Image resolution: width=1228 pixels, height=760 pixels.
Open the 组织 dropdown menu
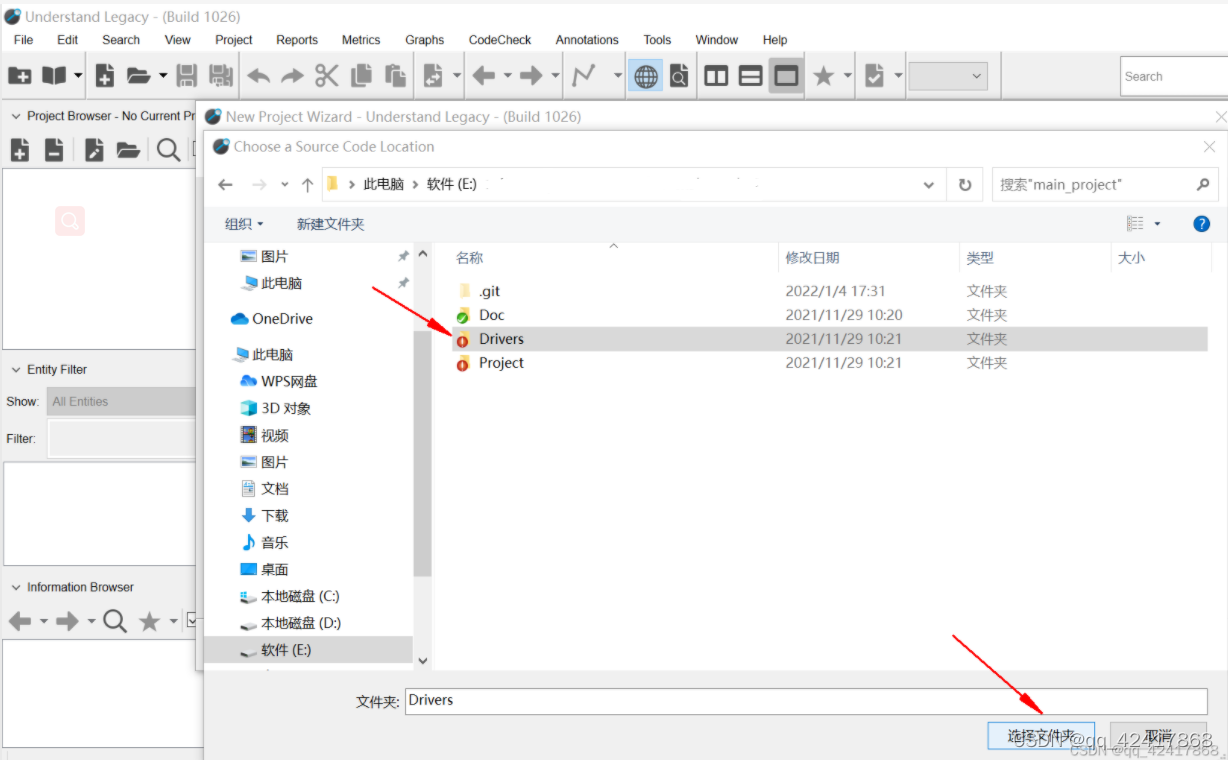tap(244, 224)
